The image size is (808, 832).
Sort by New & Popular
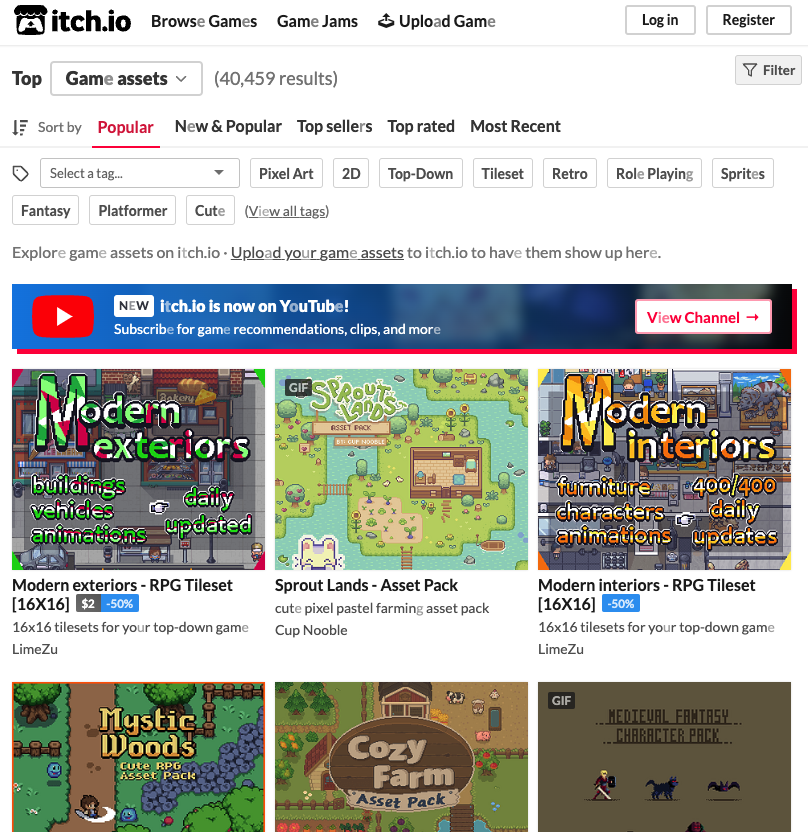click(228, 127)
